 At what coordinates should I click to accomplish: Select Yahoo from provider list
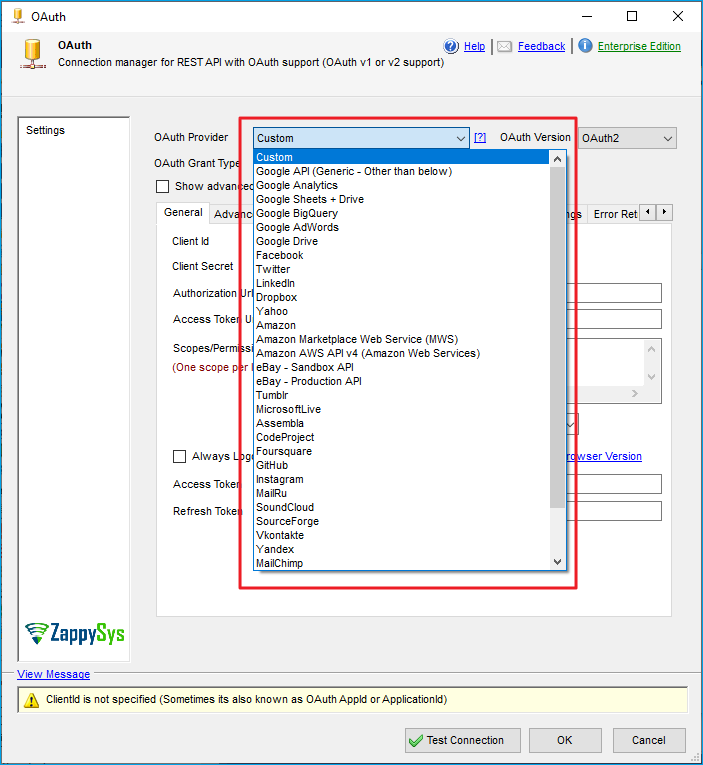pyautogui.click(x=402, y=311)
